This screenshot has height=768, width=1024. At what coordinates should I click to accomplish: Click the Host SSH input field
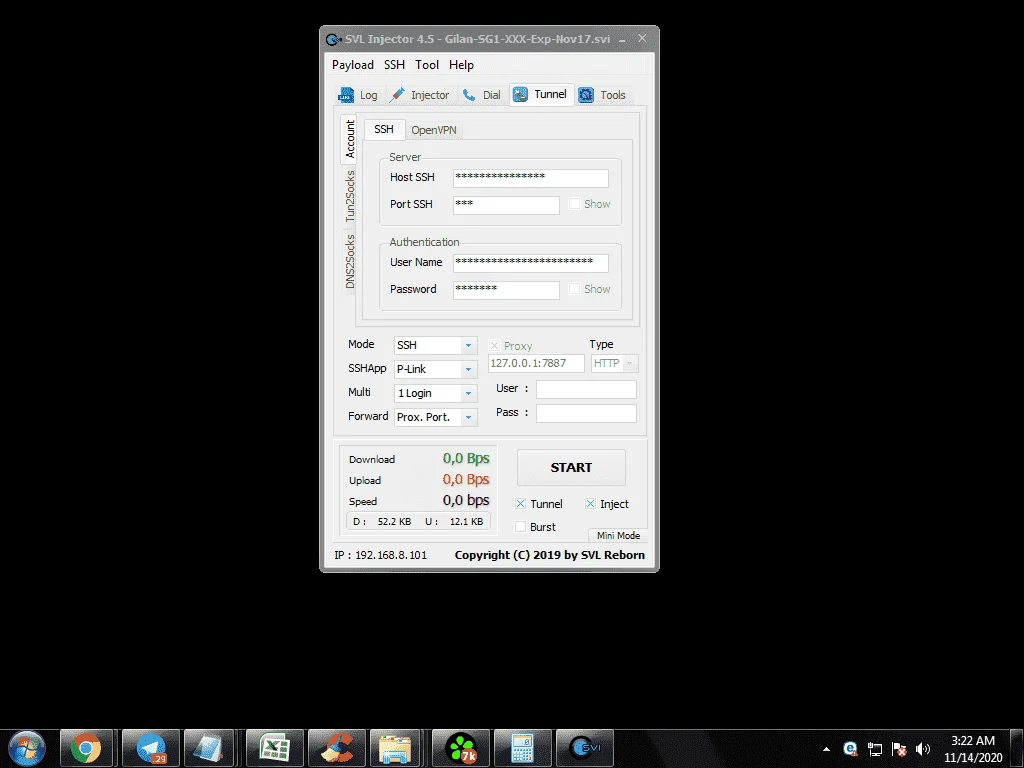tap(531, 178)
